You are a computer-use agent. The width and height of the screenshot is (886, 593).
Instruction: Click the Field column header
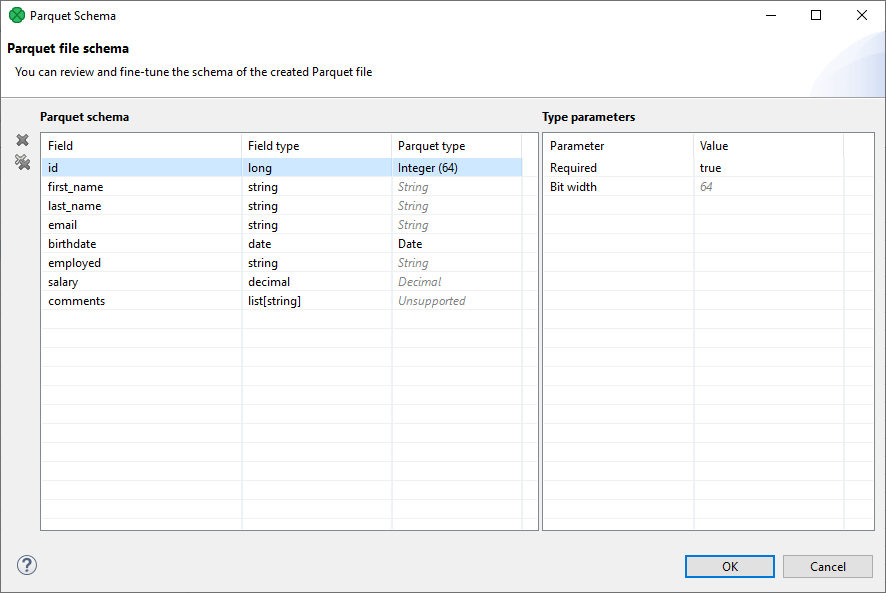pyautogui.click(x=140, y=146)
